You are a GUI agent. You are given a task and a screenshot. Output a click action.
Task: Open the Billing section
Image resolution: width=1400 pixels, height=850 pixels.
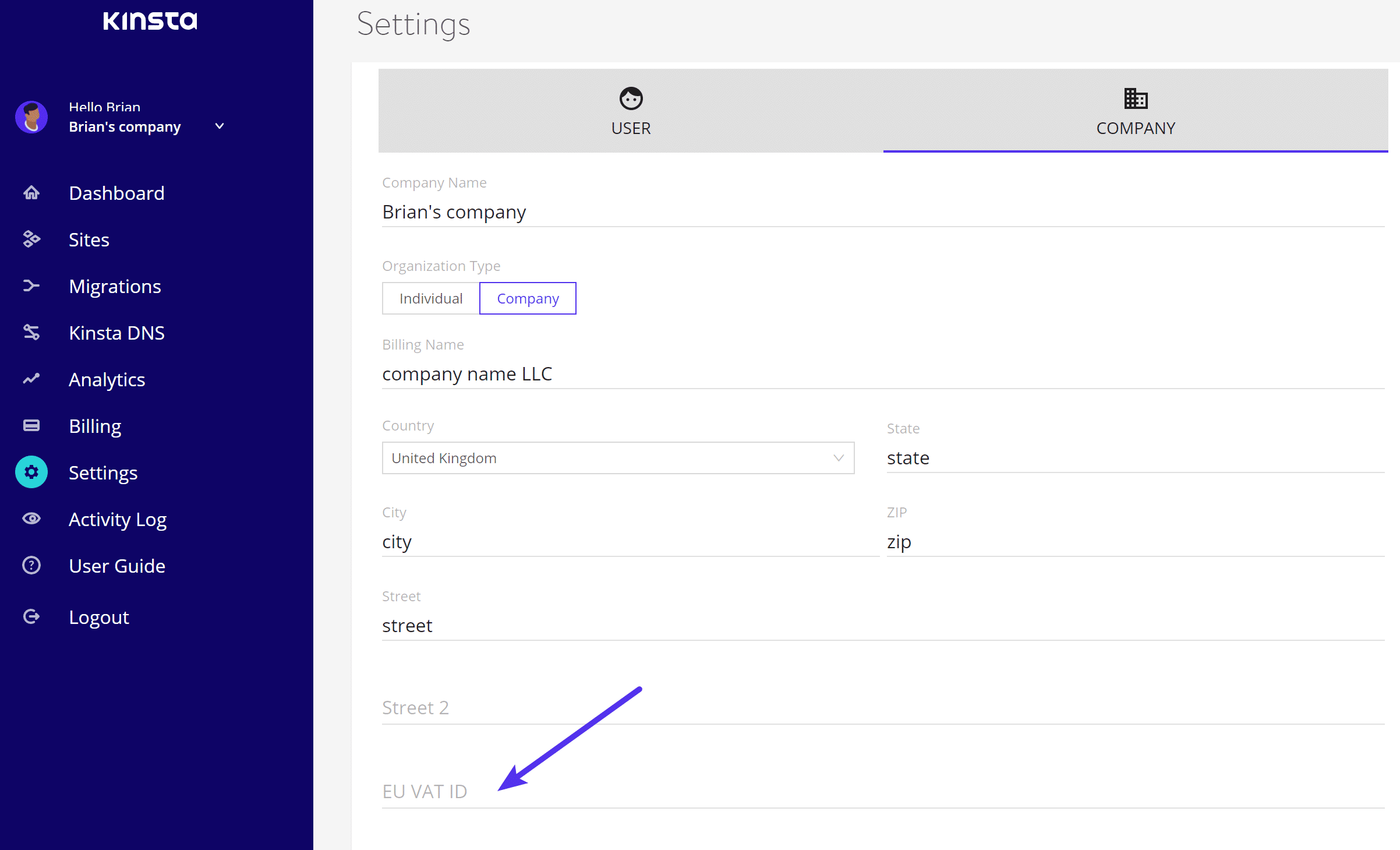click(x=95, y=426)
